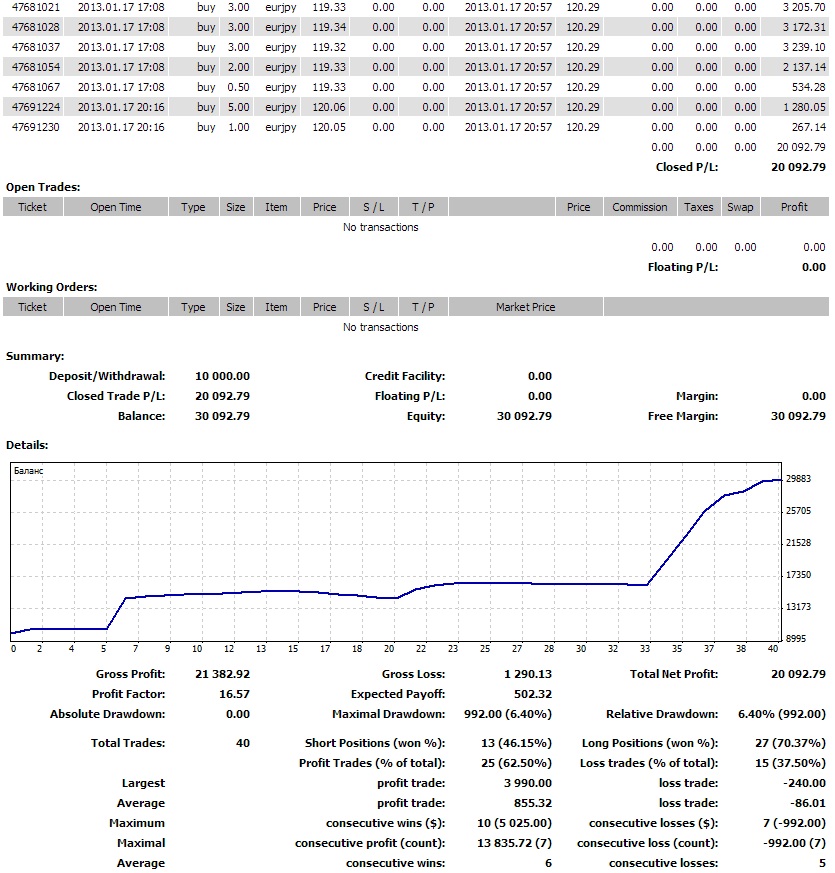This screenshot has height=873, width=835.
Task: Select the Working Orders section heading
Action: coord(51,287)
